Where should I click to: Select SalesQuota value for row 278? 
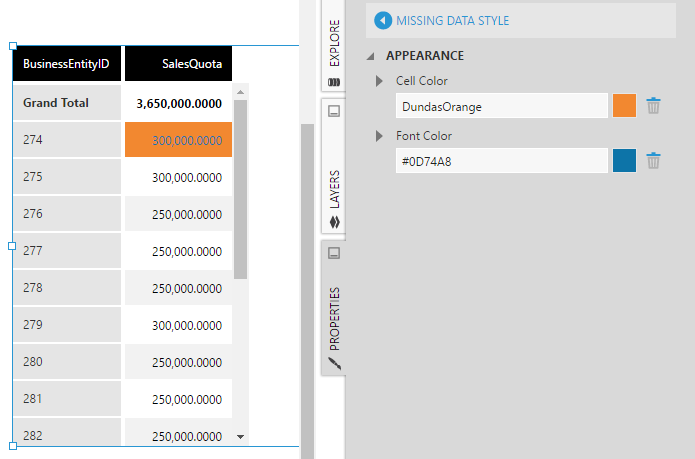(178, 288)
